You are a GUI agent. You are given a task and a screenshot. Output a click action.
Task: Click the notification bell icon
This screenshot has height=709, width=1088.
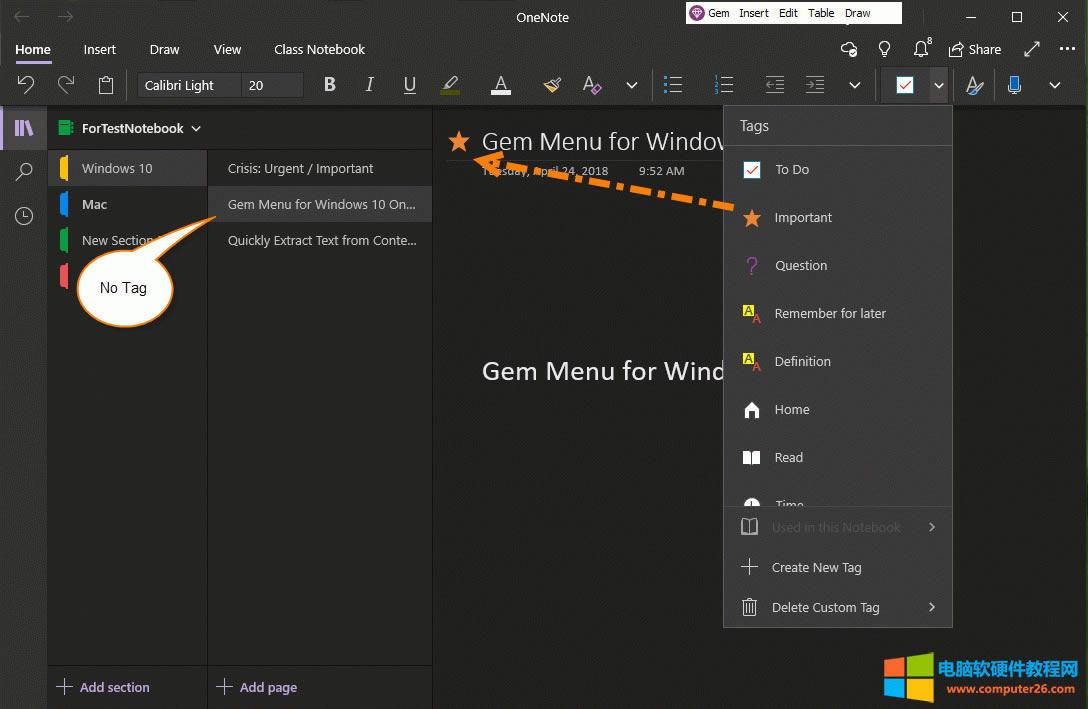(920, 49)
